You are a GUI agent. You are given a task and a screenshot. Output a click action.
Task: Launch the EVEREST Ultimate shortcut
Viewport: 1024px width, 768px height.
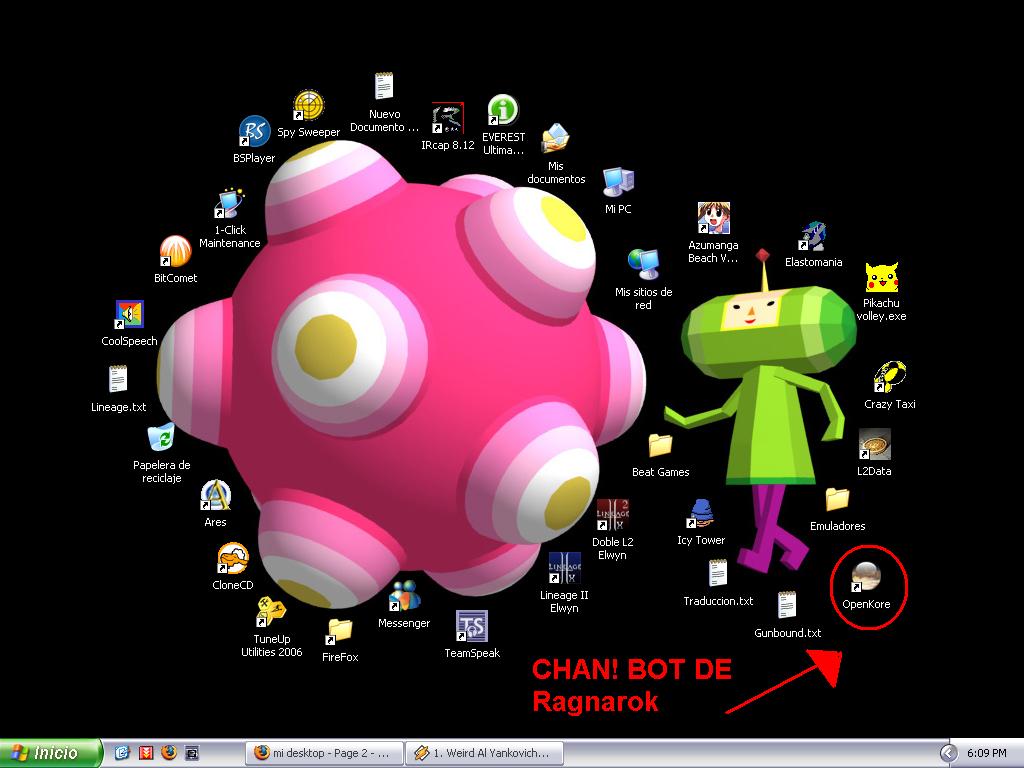pyautogui.click(x=504, y=110)
